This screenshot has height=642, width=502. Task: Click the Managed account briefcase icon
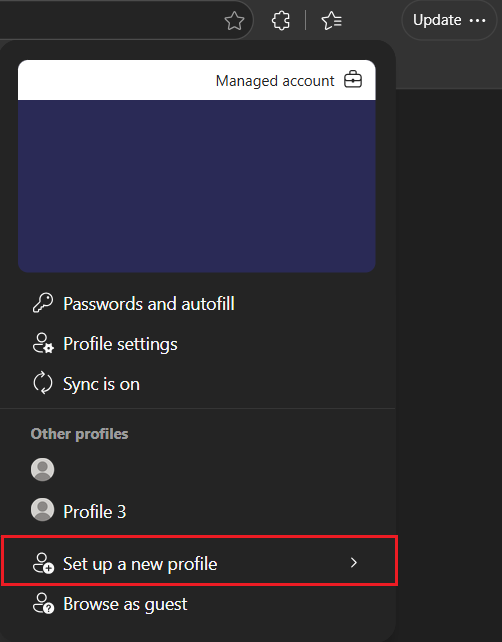coord(353,79)
